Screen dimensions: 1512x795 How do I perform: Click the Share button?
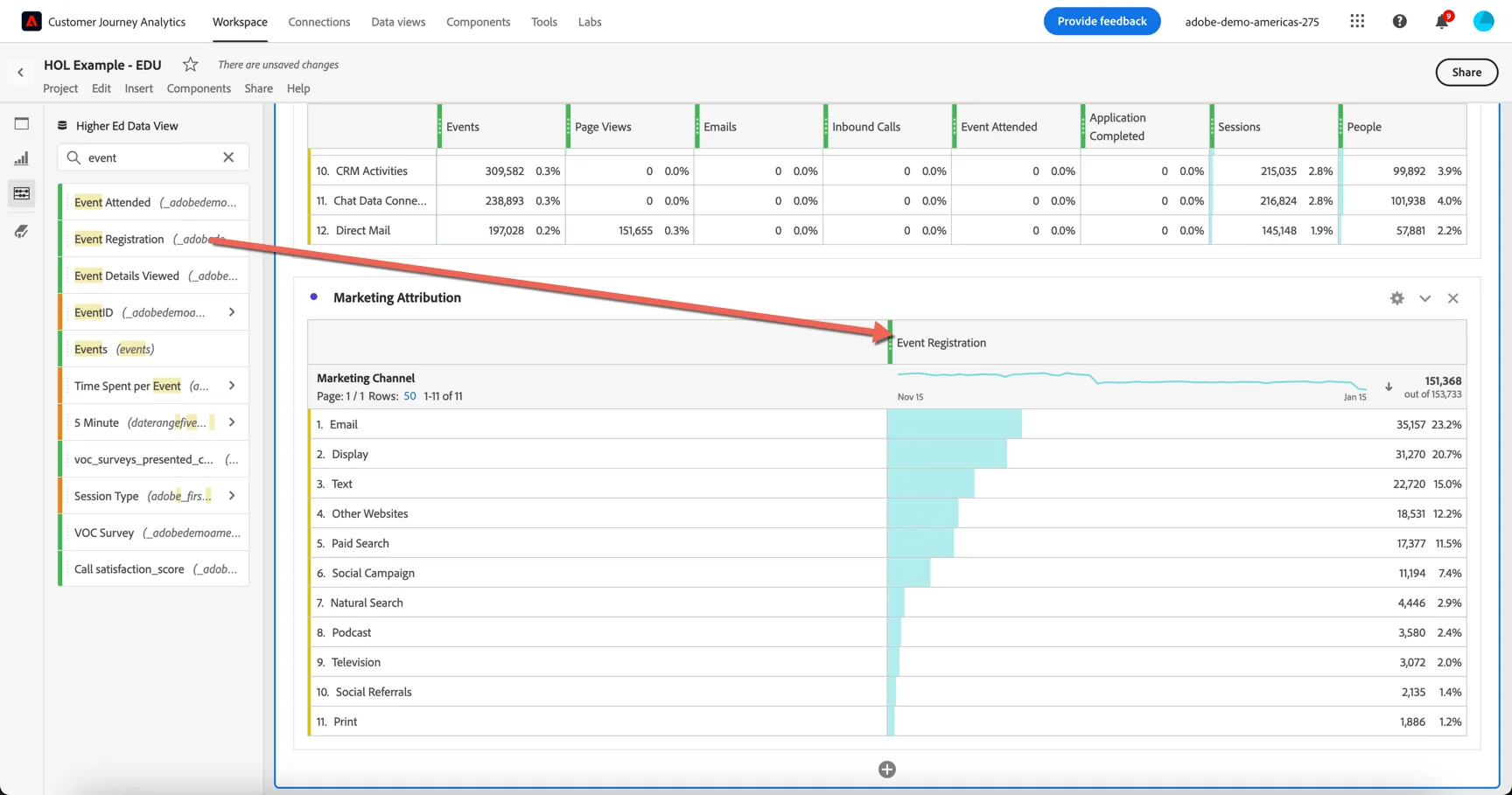pyautogui.click(x=1466, y=73)
